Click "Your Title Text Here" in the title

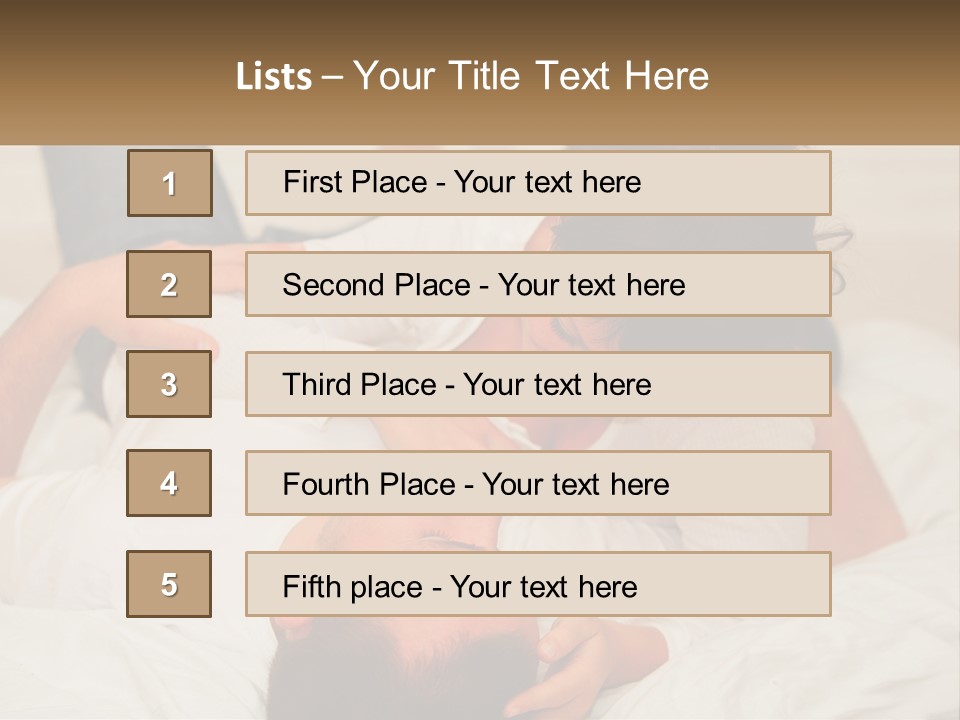(x=531, y=76)
